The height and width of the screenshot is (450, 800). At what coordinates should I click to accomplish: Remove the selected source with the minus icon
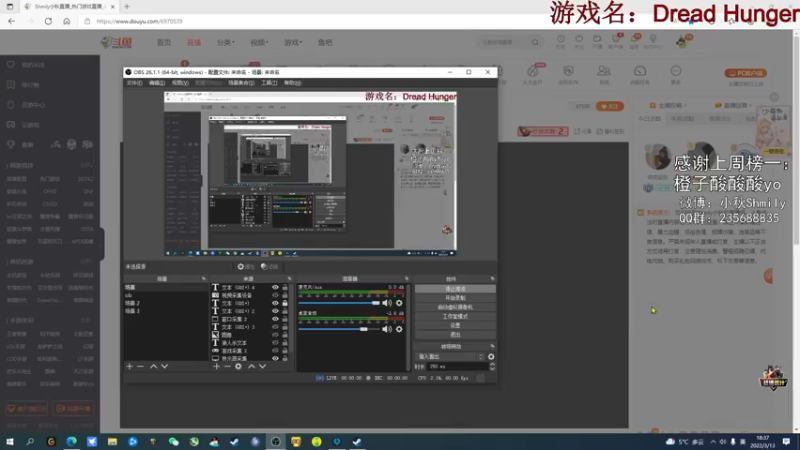point(227,366)
